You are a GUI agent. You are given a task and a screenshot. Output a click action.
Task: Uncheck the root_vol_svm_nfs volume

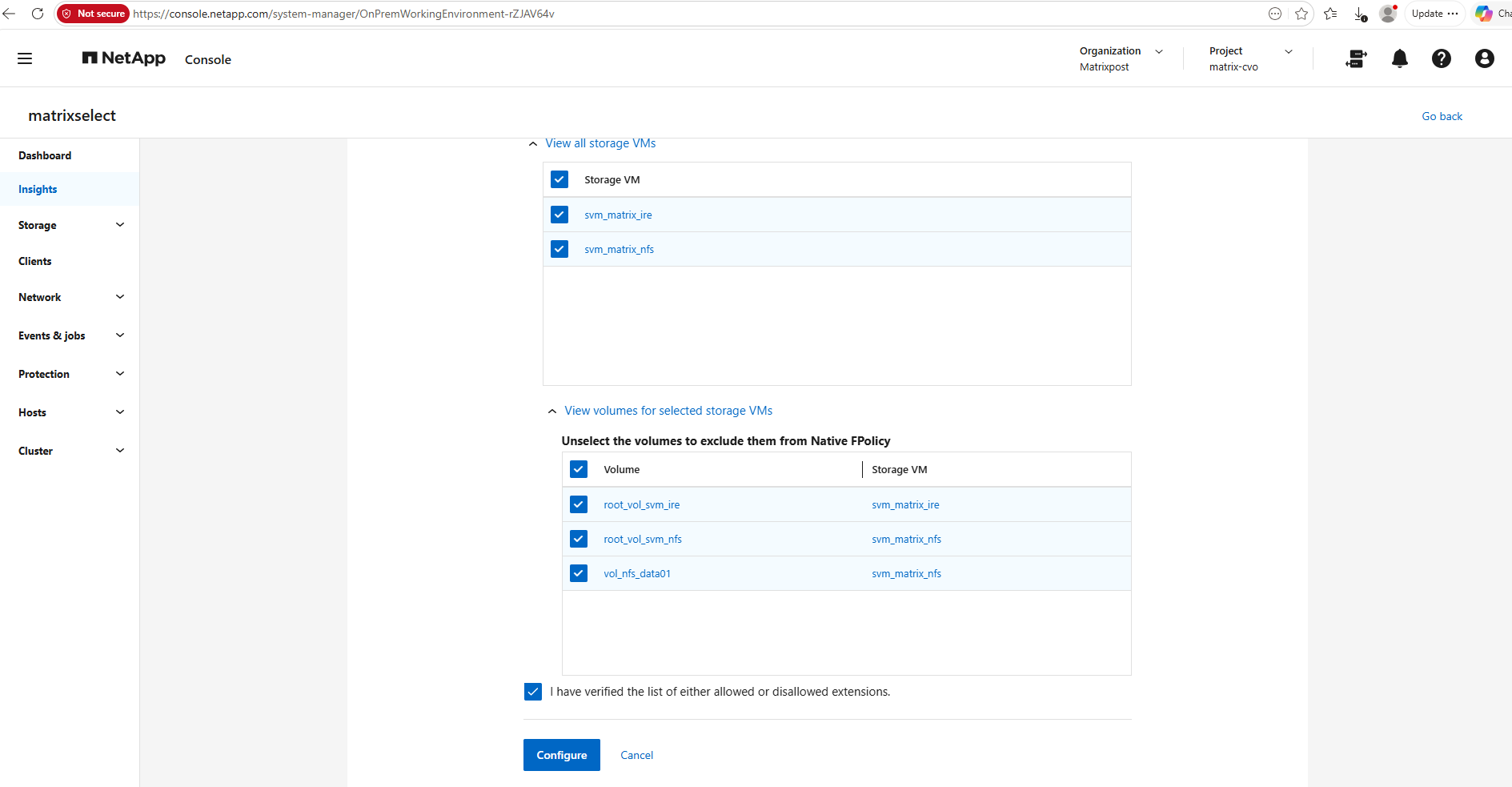[x=579, y=539]
